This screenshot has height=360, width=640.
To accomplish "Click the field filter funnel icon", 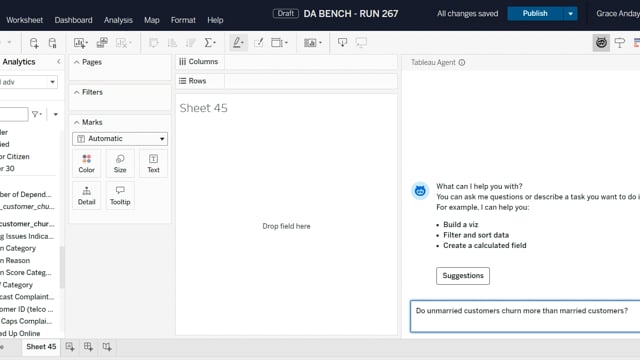I will coord(37,114).
